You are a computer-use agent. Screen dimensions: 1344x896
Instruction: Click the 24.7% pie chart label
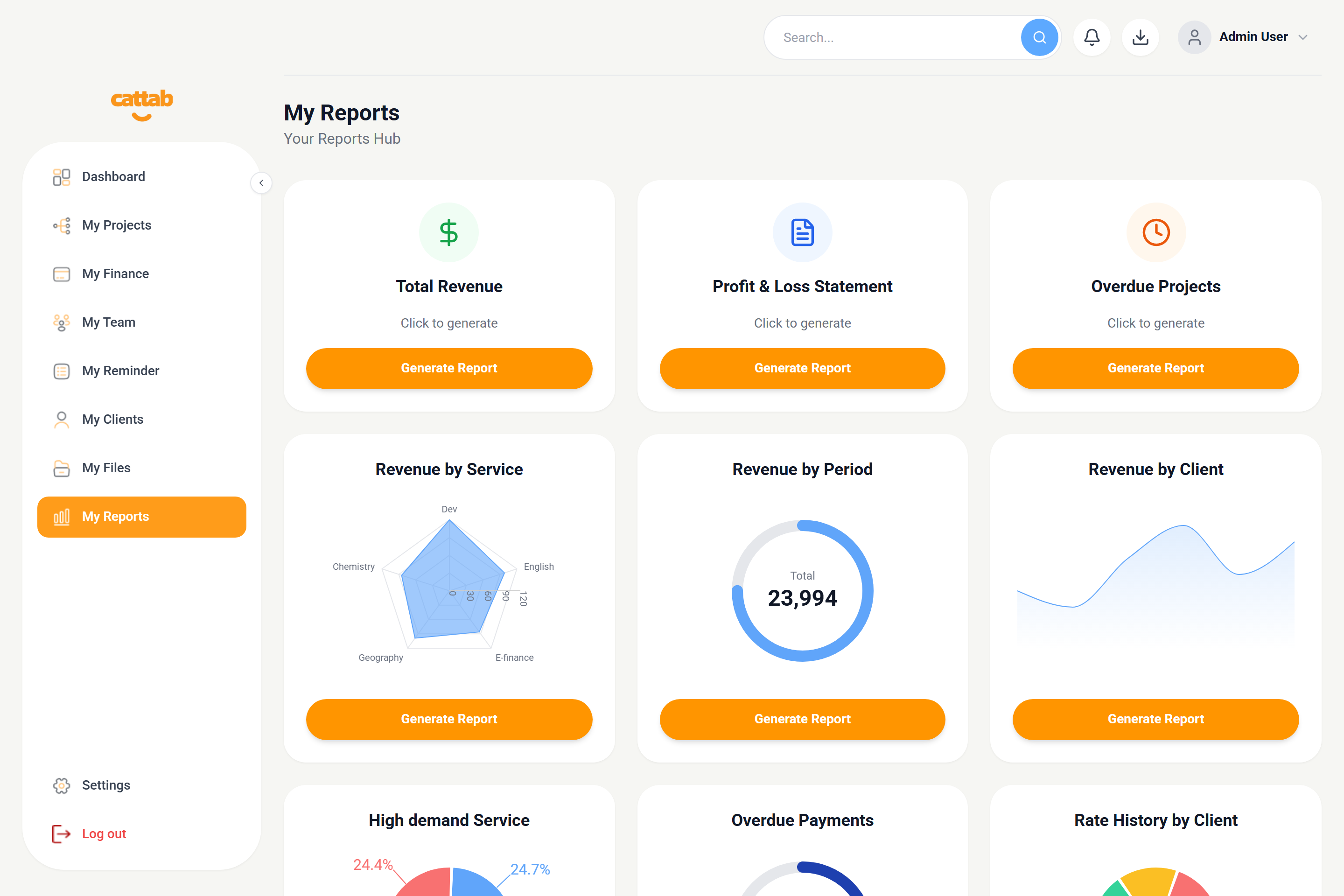point(530,869)
